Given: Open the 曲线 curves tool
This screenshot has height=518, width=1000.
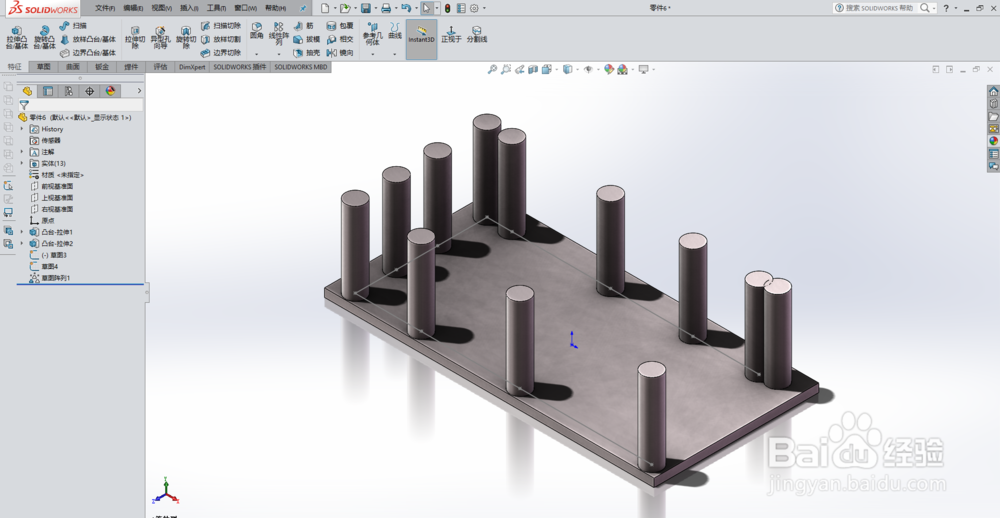Looking at the screenshot, I should coord(395,31).
